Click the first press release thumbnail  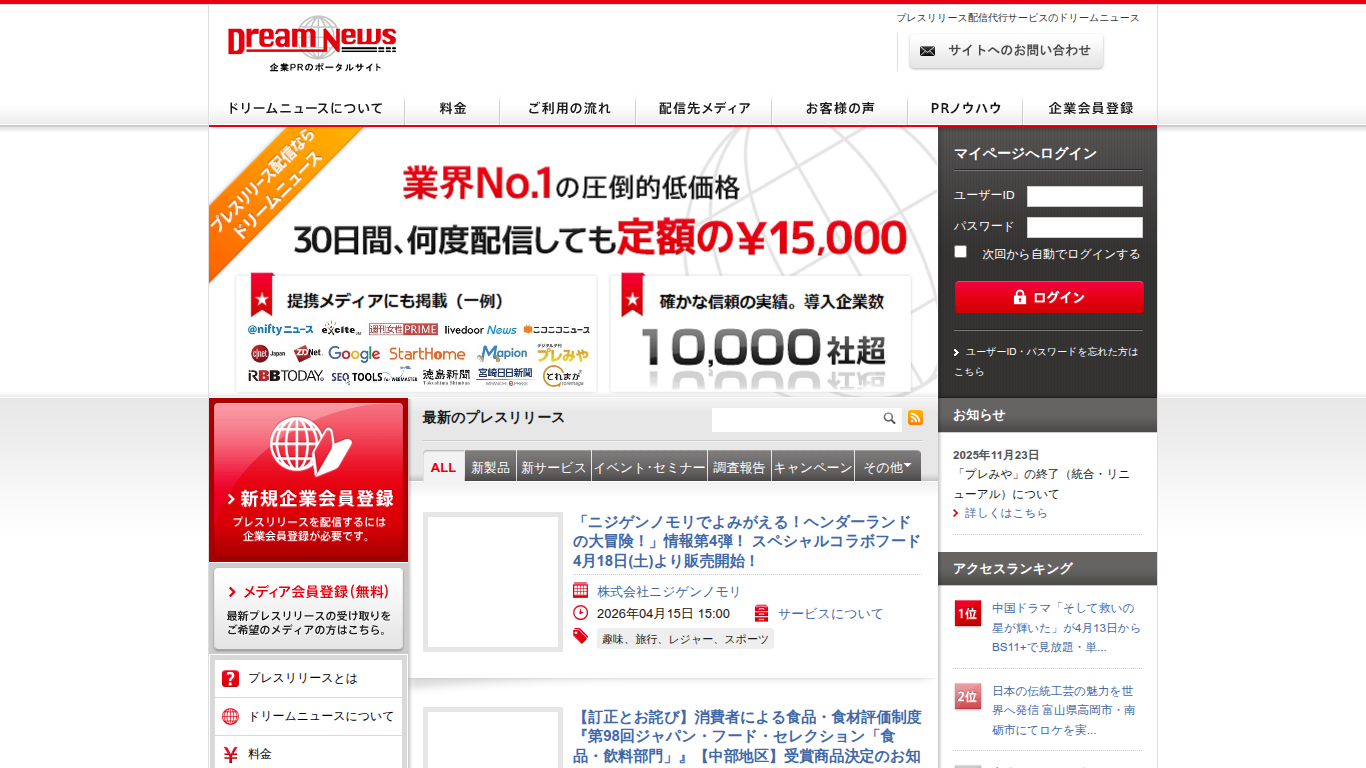(x=493, y=582)
